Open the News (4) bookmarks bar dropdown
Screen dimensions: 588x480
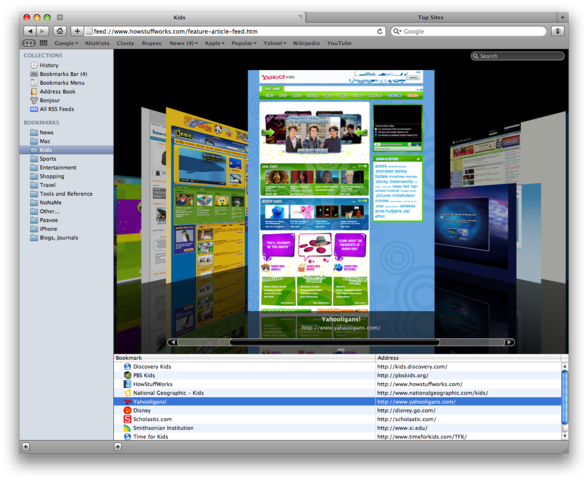183,43
